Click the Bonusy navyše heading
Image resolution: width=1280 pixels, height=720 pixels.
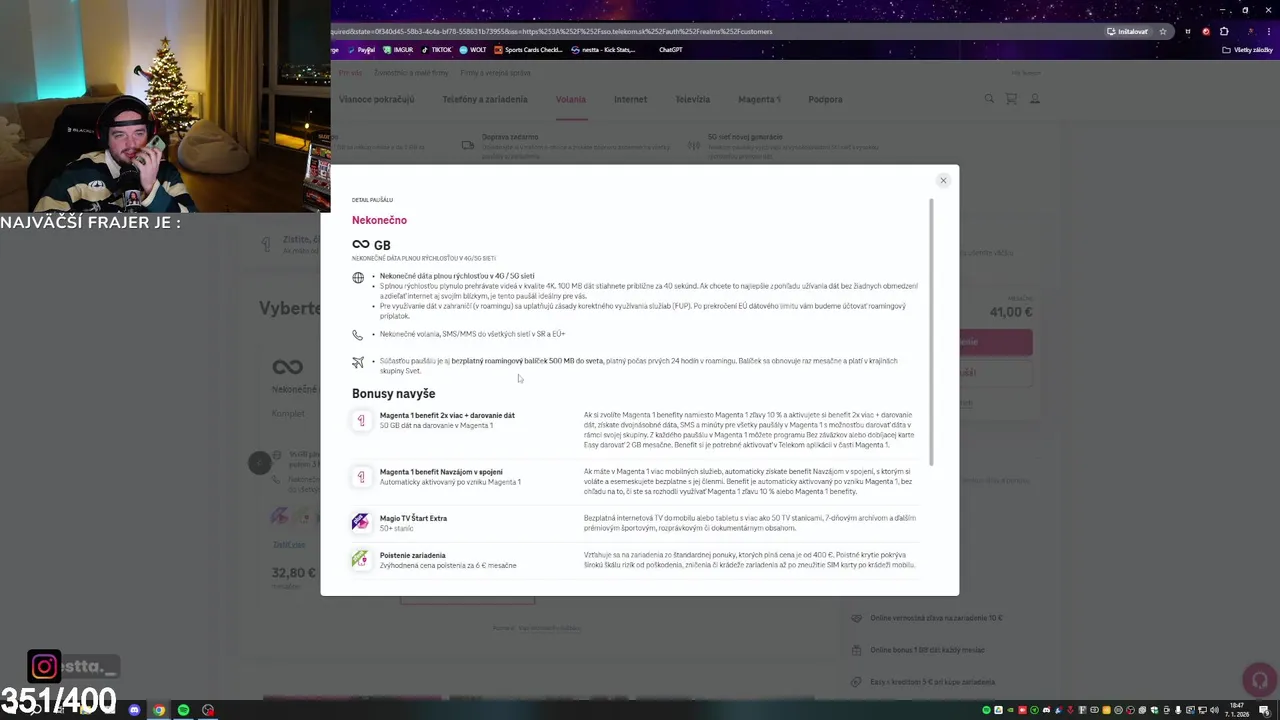click(393, 394)
